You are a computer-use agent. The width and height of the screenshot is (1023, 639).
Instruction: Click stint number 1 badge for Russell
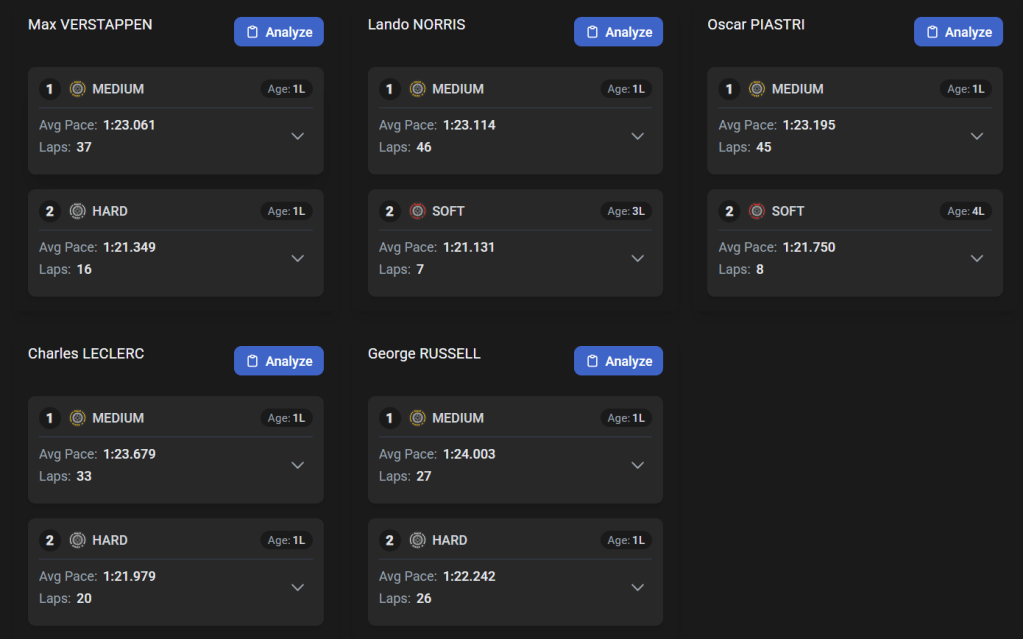coord(389,418)
